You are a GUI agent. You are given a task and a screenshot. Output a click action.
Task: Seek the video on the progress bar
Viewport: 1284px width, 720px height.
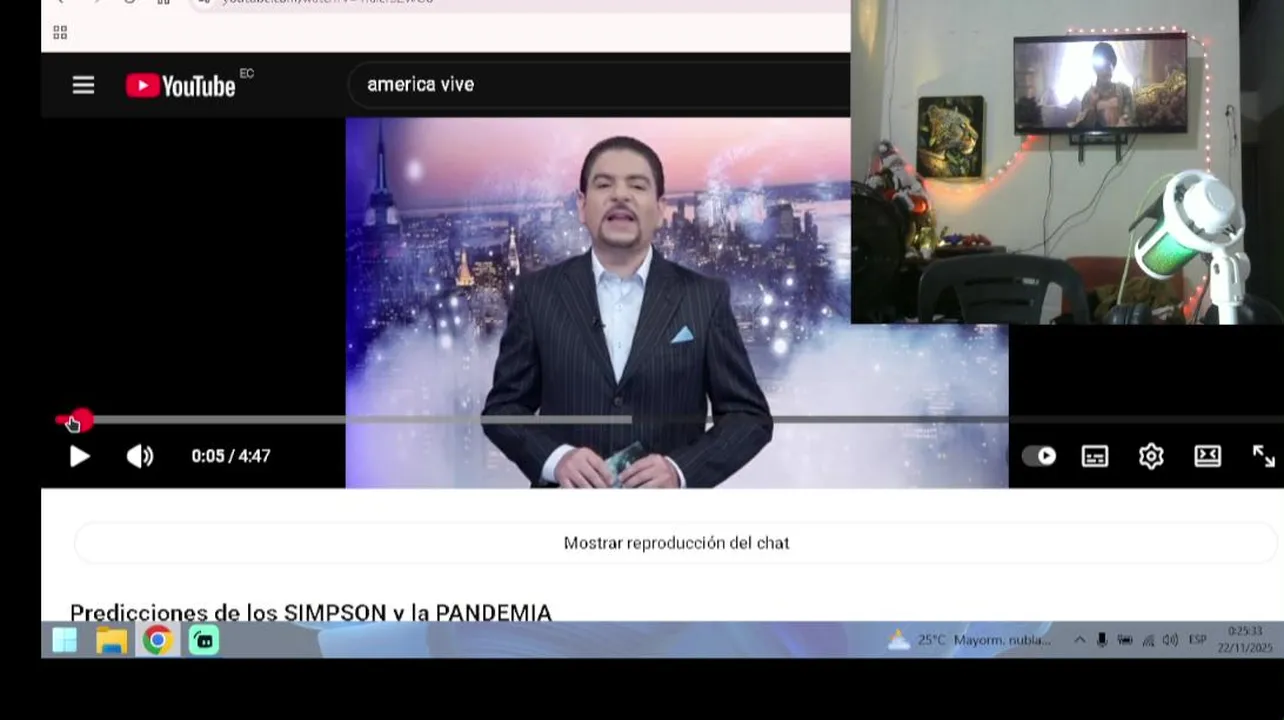(x=670, y=420)
